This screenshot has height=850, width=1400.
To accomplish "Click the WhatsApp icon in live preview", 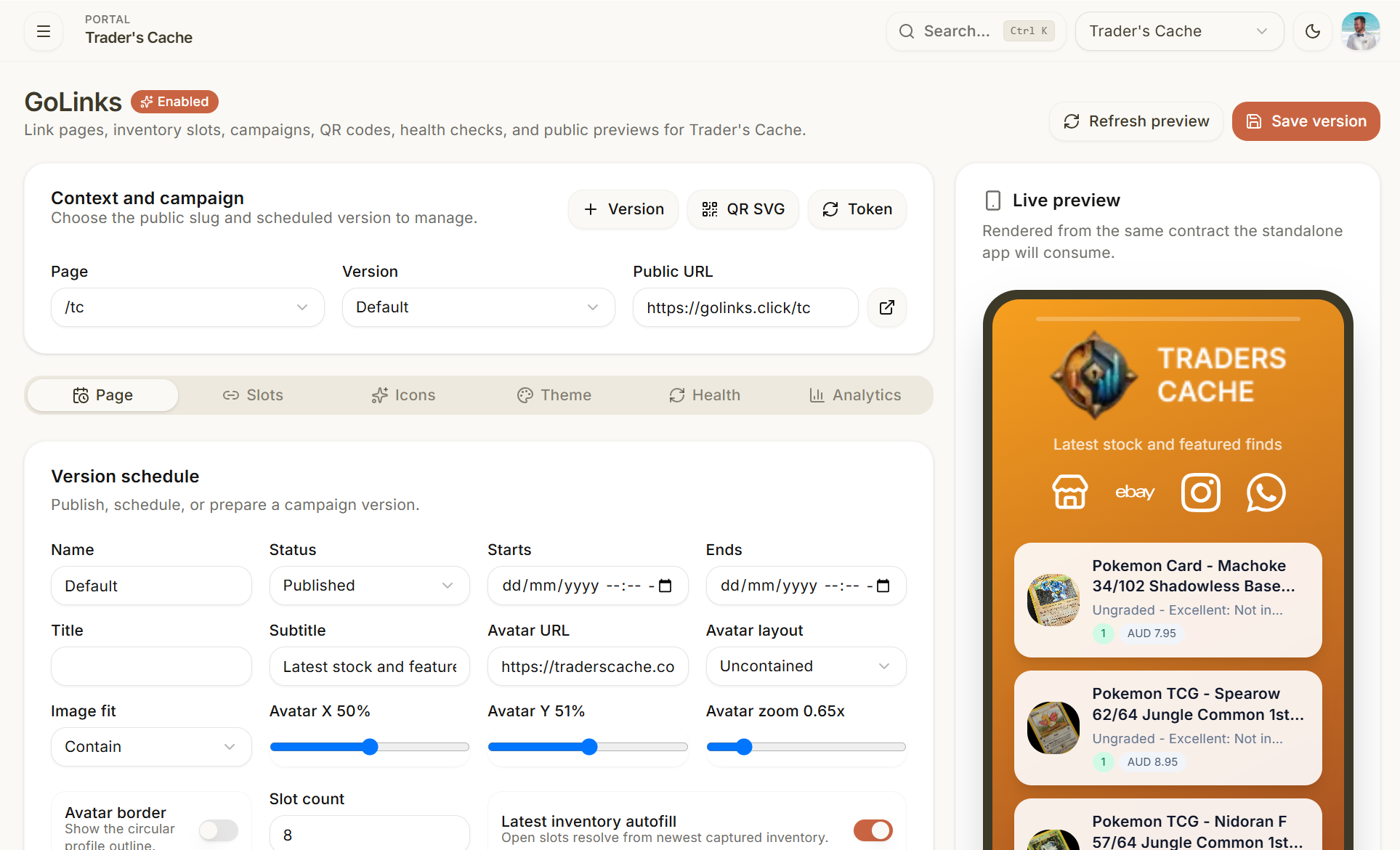I will click(x=1266, y=493).
